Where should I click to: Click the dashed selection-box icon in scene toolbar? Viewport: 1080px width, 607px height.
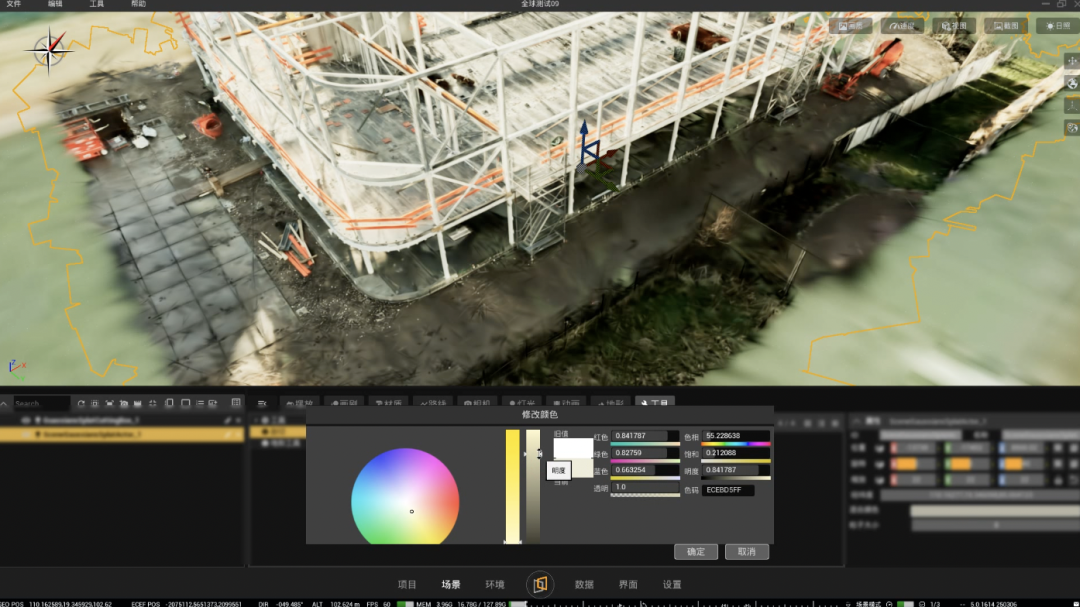tap(95, 404)
